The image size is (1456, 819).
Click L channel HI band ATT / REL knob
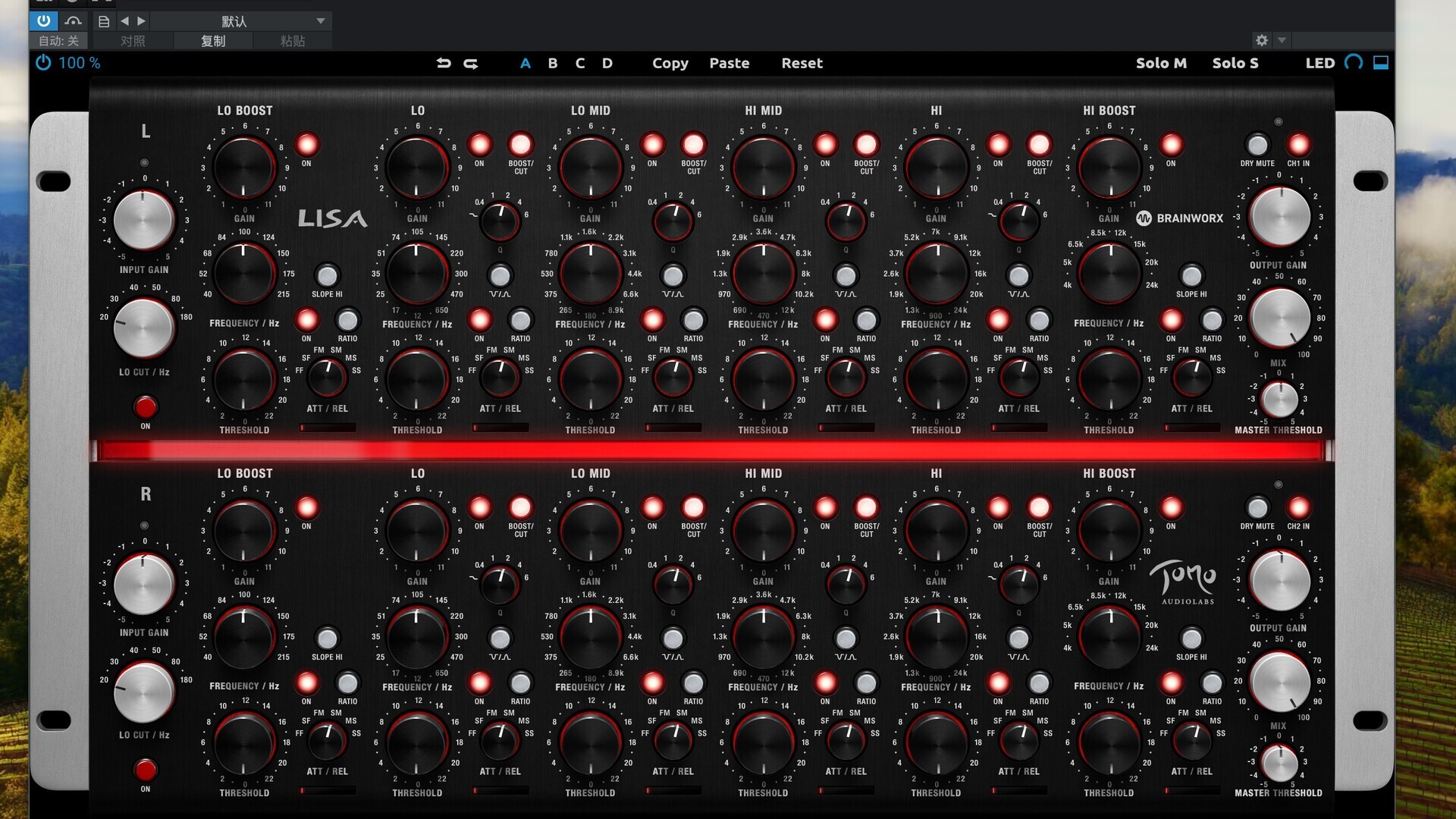1018,378
